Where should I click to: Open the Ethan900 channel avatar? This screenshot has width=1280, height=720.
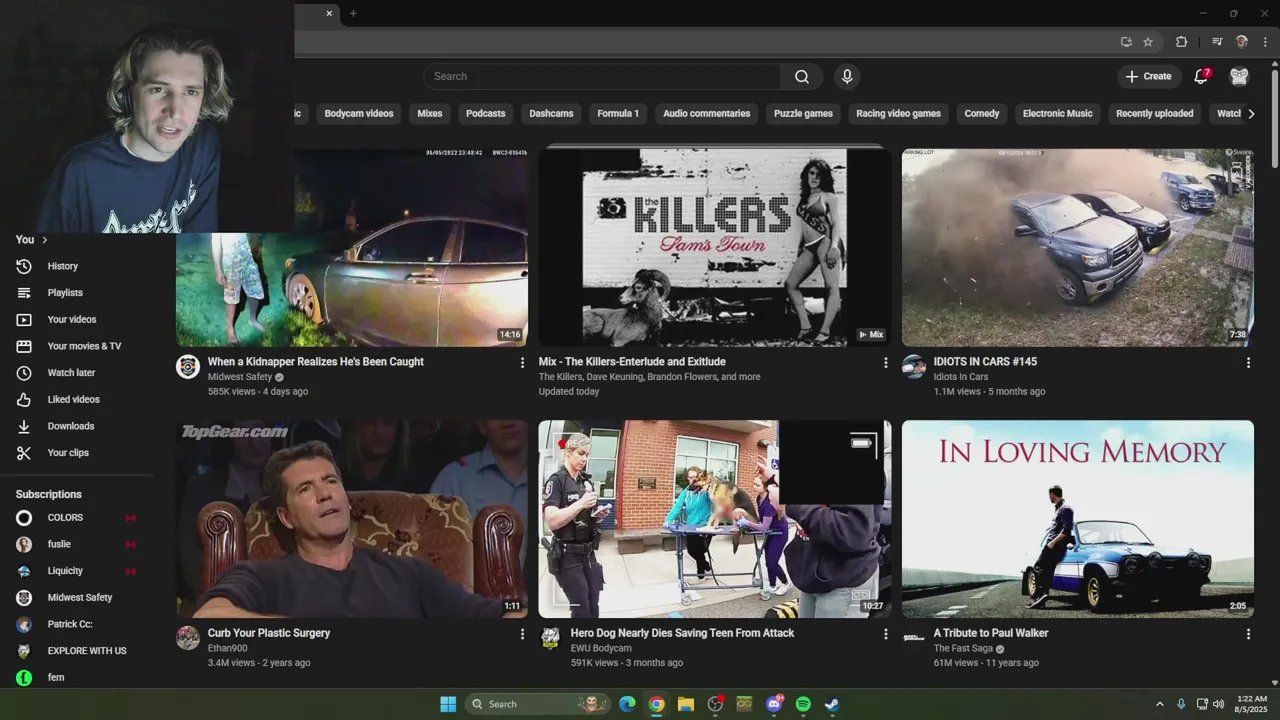(x=188, y=638)
